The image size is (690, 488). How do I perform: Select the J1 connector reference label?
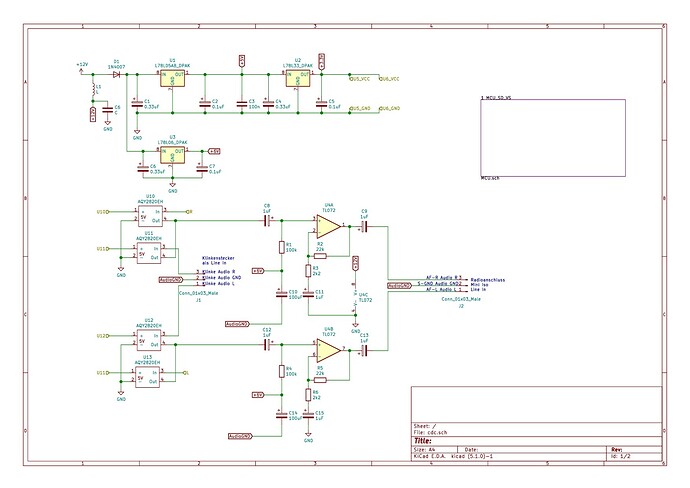click(x=198, y=300)
